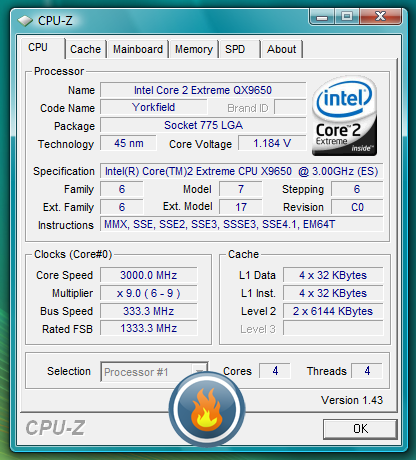Click the processor Name field QX9650
416x460 pixels.
[x=203, y=90]
